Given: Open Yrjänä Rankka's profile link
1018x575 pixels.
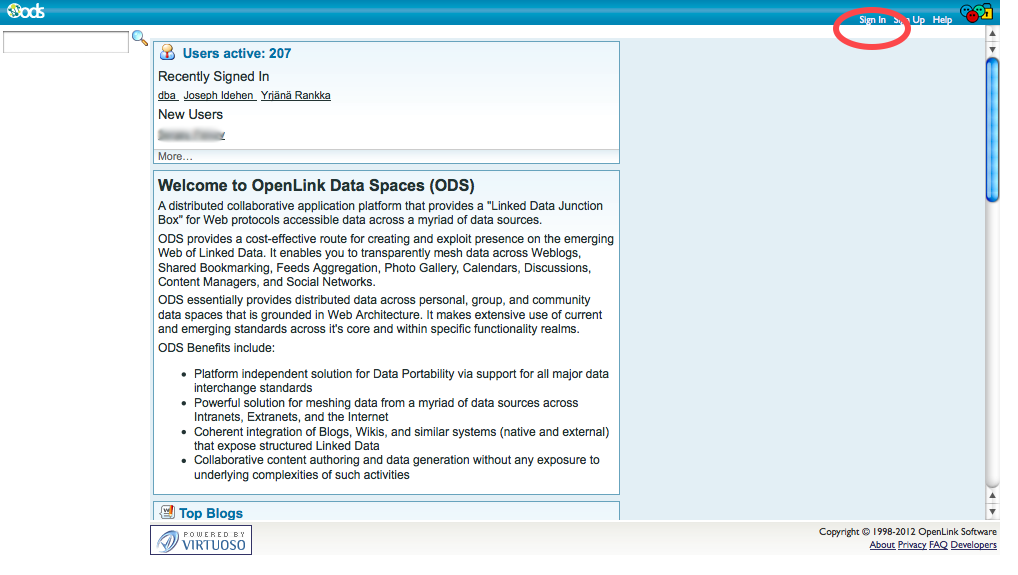Looking at the screenshot, I should coord(296,96).
